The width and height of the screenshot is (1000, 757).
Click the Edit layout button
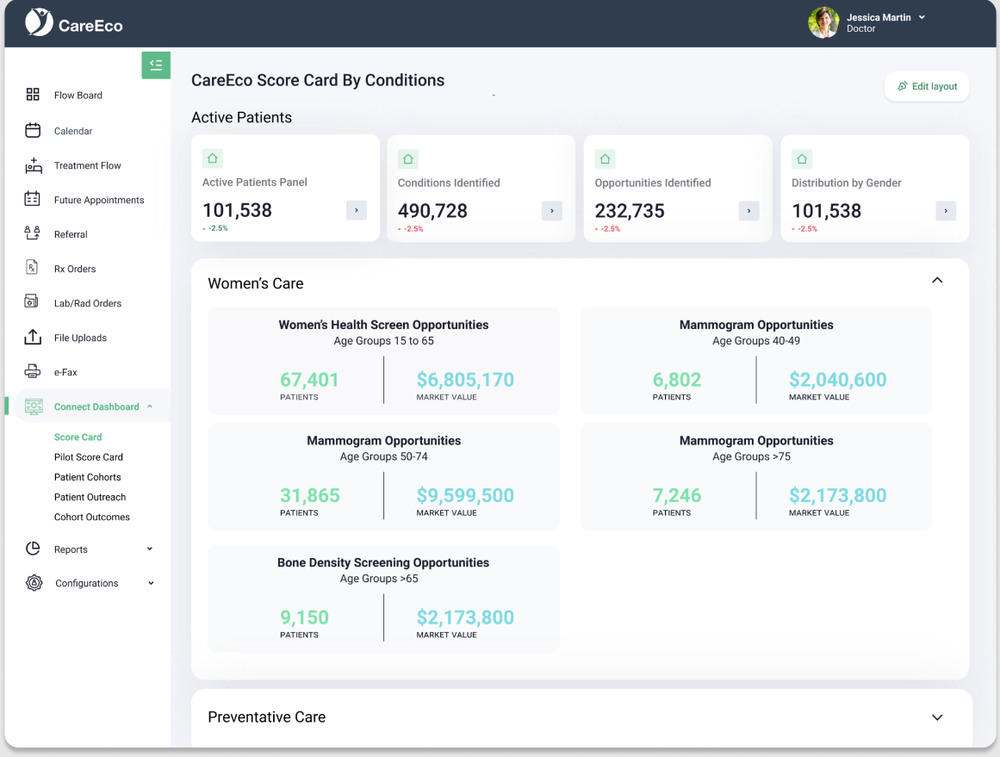(927, 86)
